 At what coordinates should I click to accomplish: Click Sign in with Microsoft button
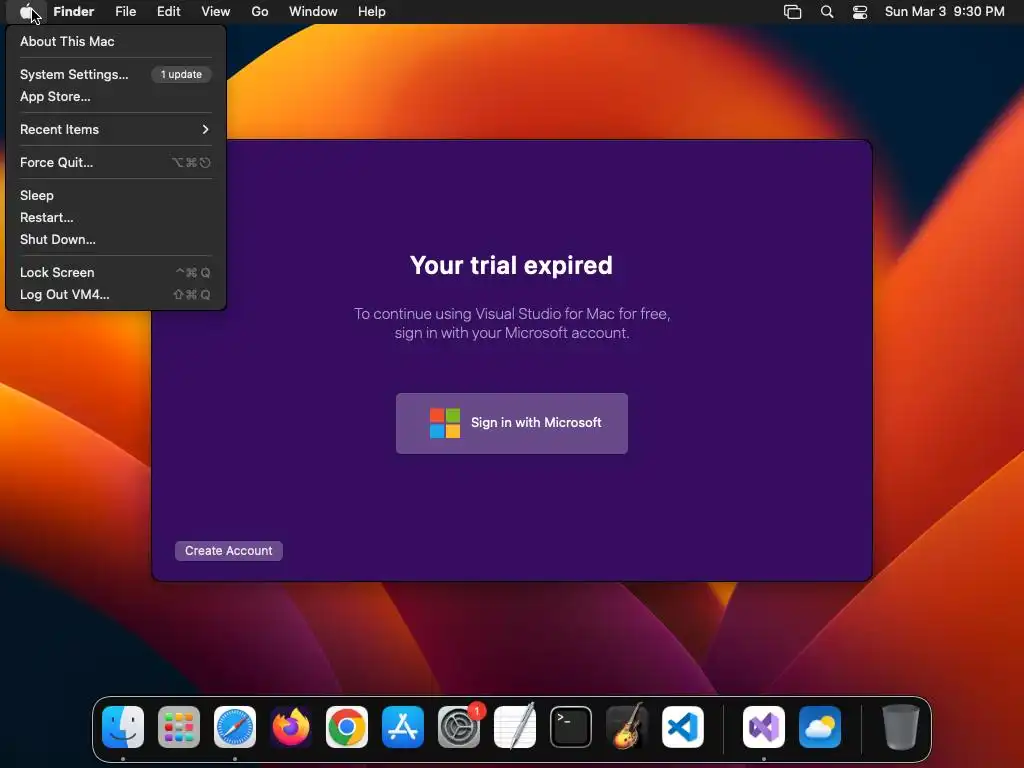(511, 423)
